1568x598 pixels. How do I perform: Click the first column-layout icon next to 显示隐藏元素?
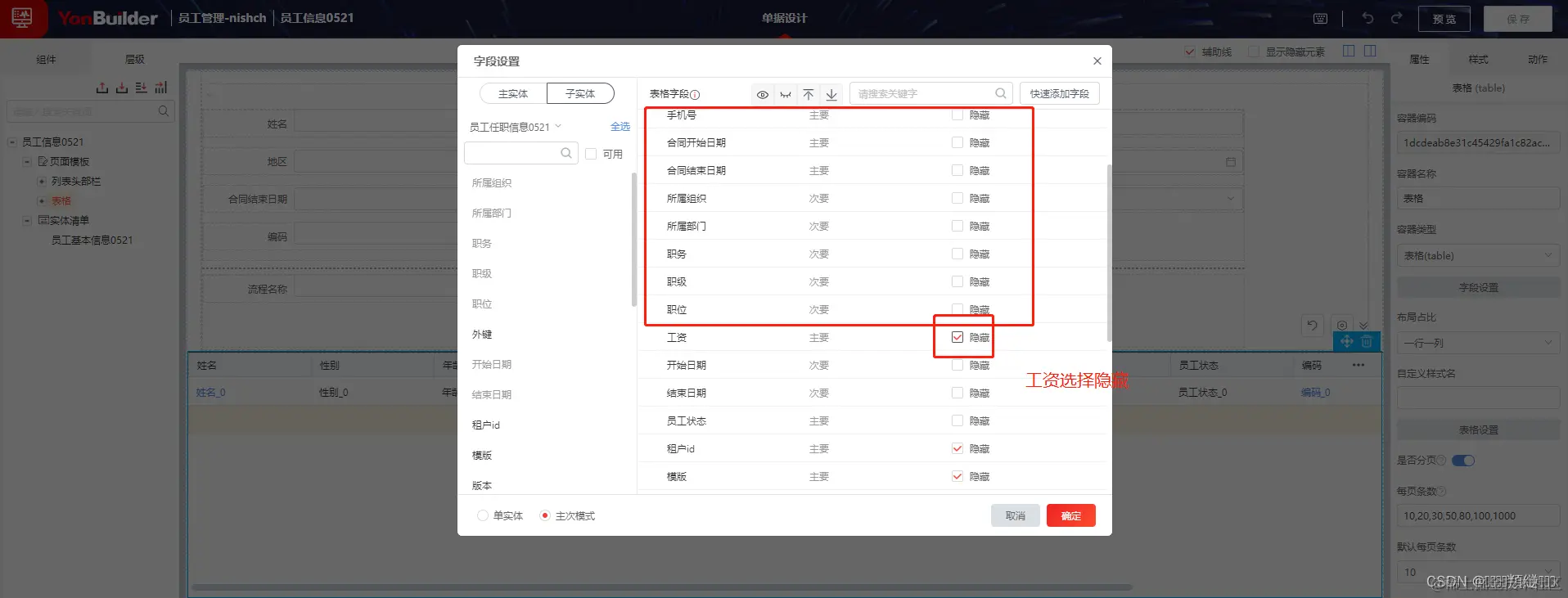[1349, 51]
